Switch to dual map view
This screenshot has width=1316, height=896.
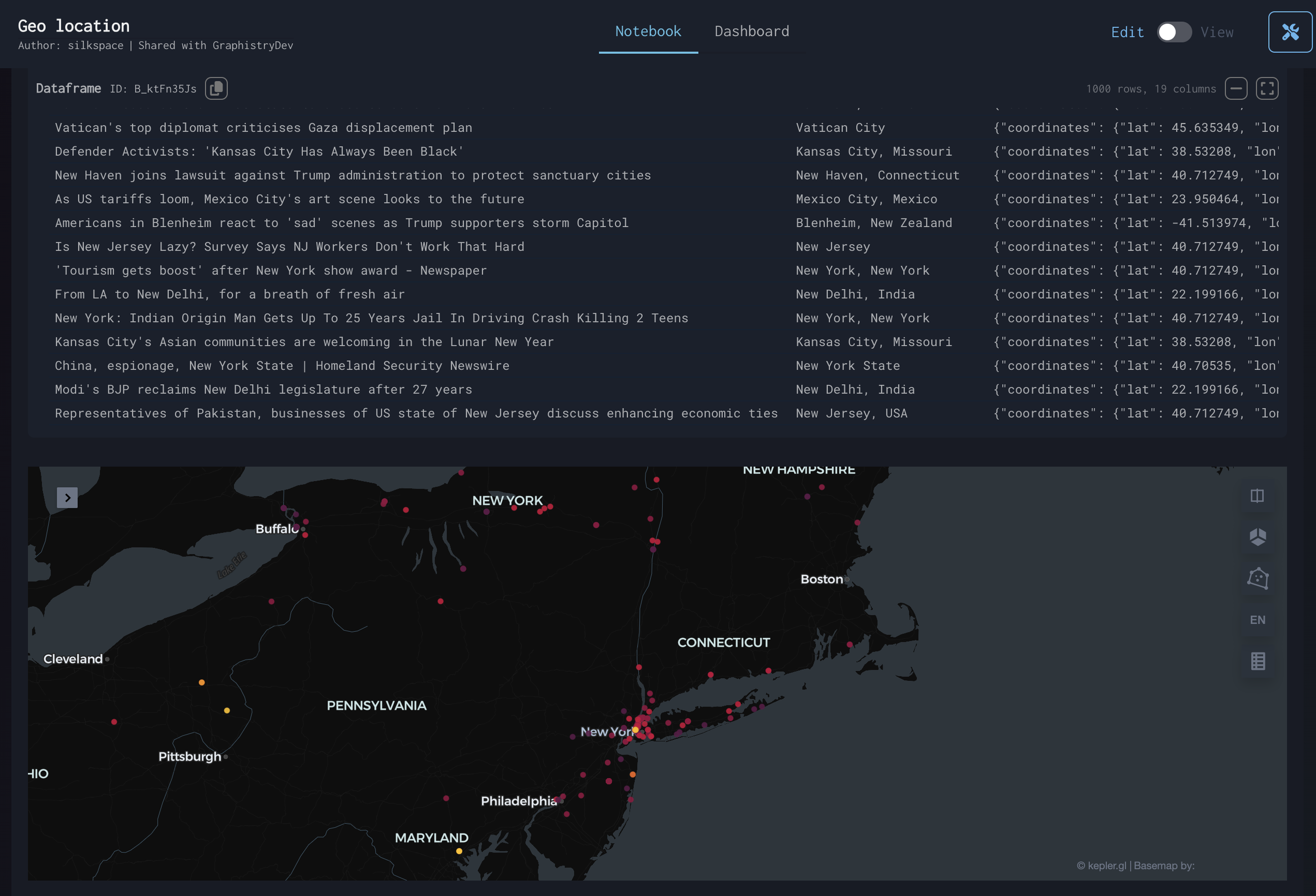[x=1257, y=496]
